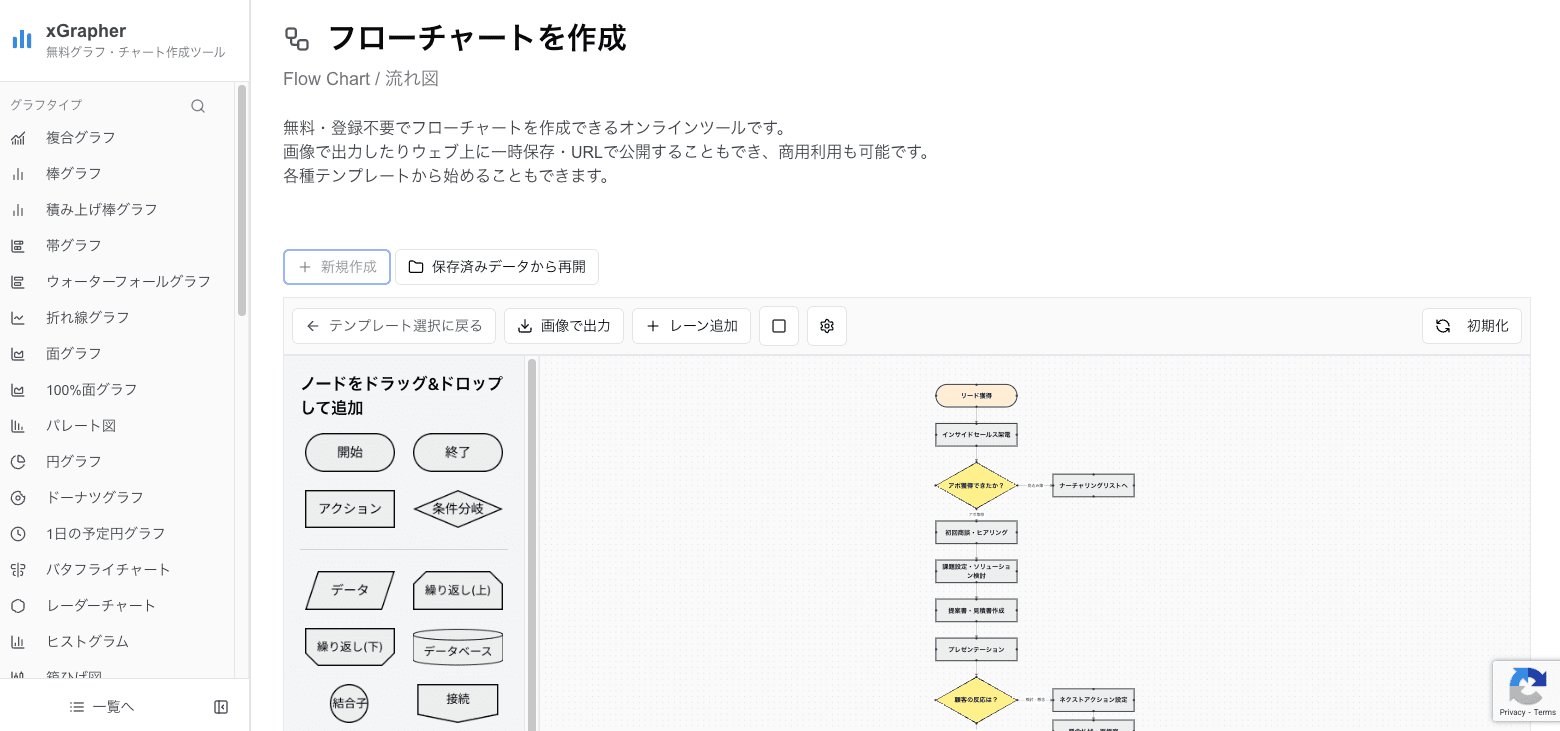Collapse the sidebar with the bottom-left panel icon
Screen dimensions: 1560x731
(221, 706)
